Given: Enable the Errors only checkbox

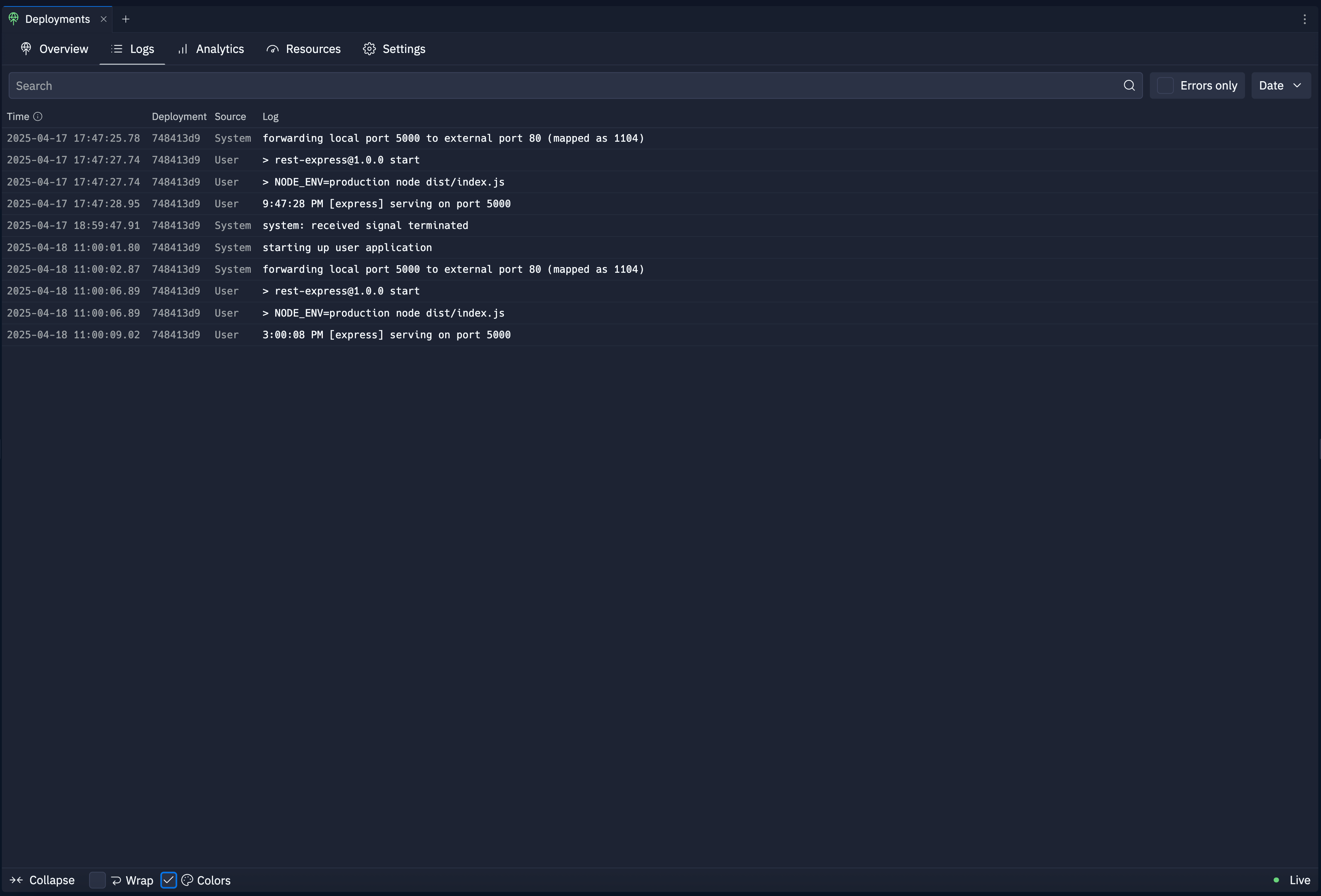Looking at the screenshot, I should pyautogui.click(x=1165, y=85).
